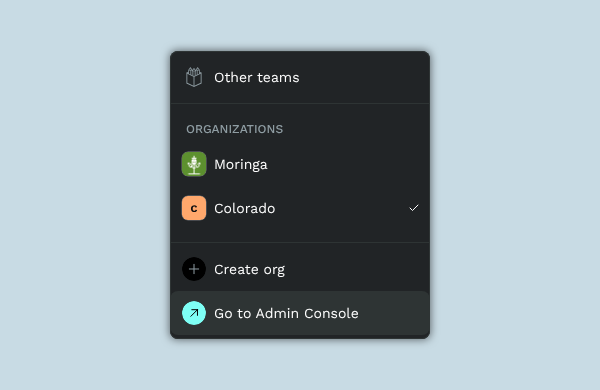Choose the Create org option

pos(300,269)
